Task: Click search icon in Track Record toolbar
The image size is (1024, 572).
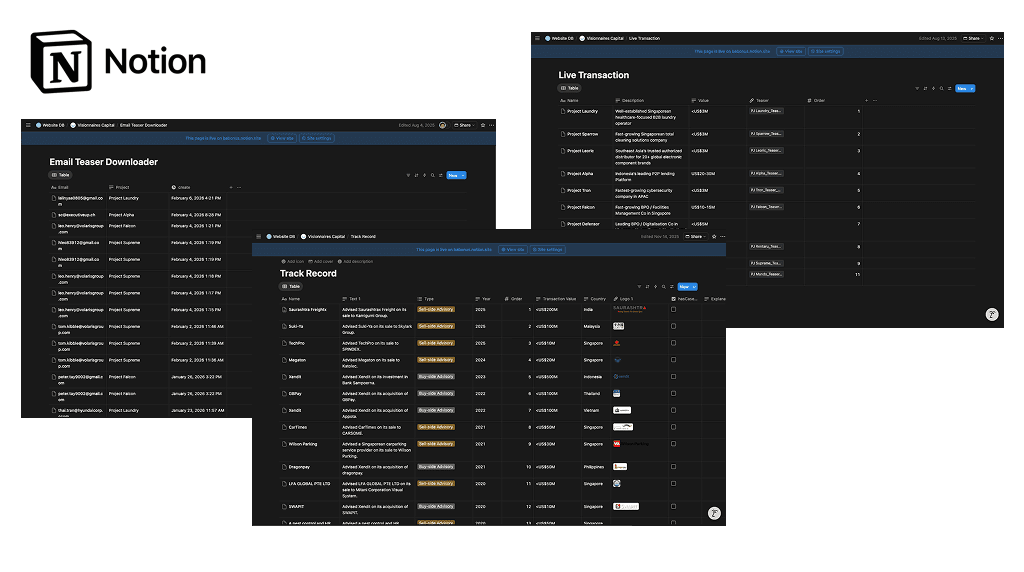Action: click(664, 287)
